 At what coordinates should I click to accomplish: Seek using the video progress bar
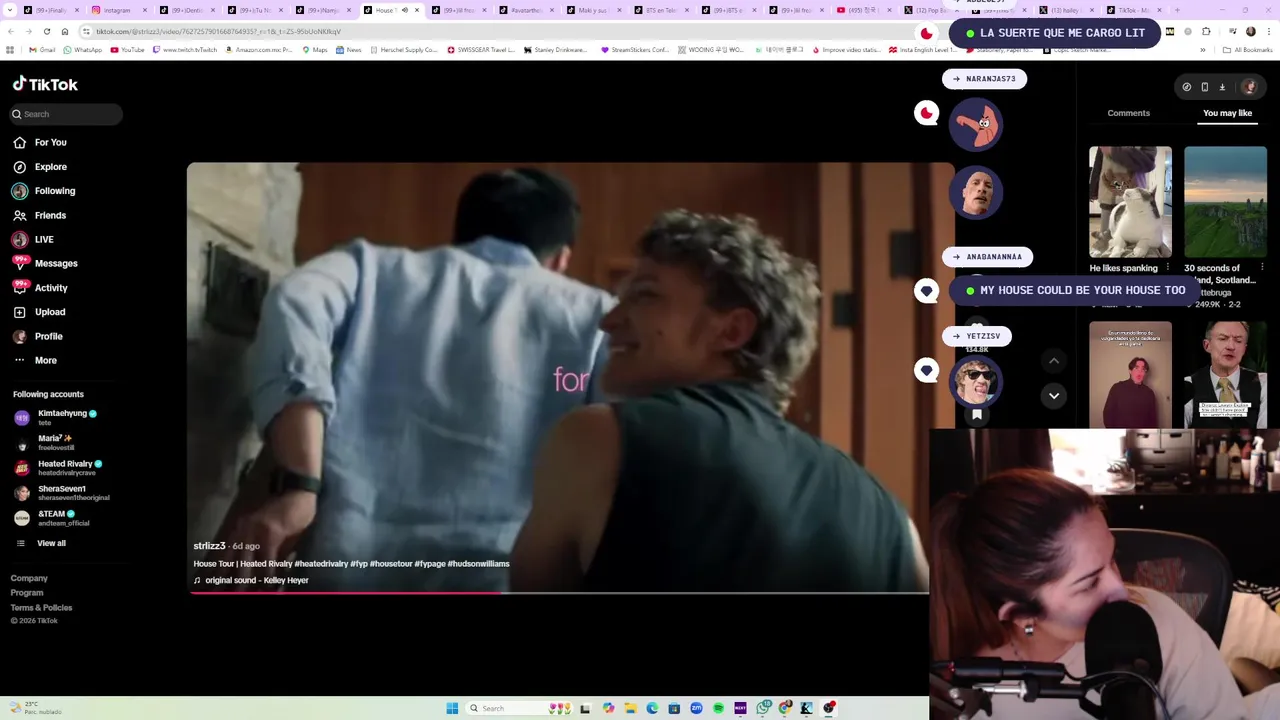pos(559,593)
